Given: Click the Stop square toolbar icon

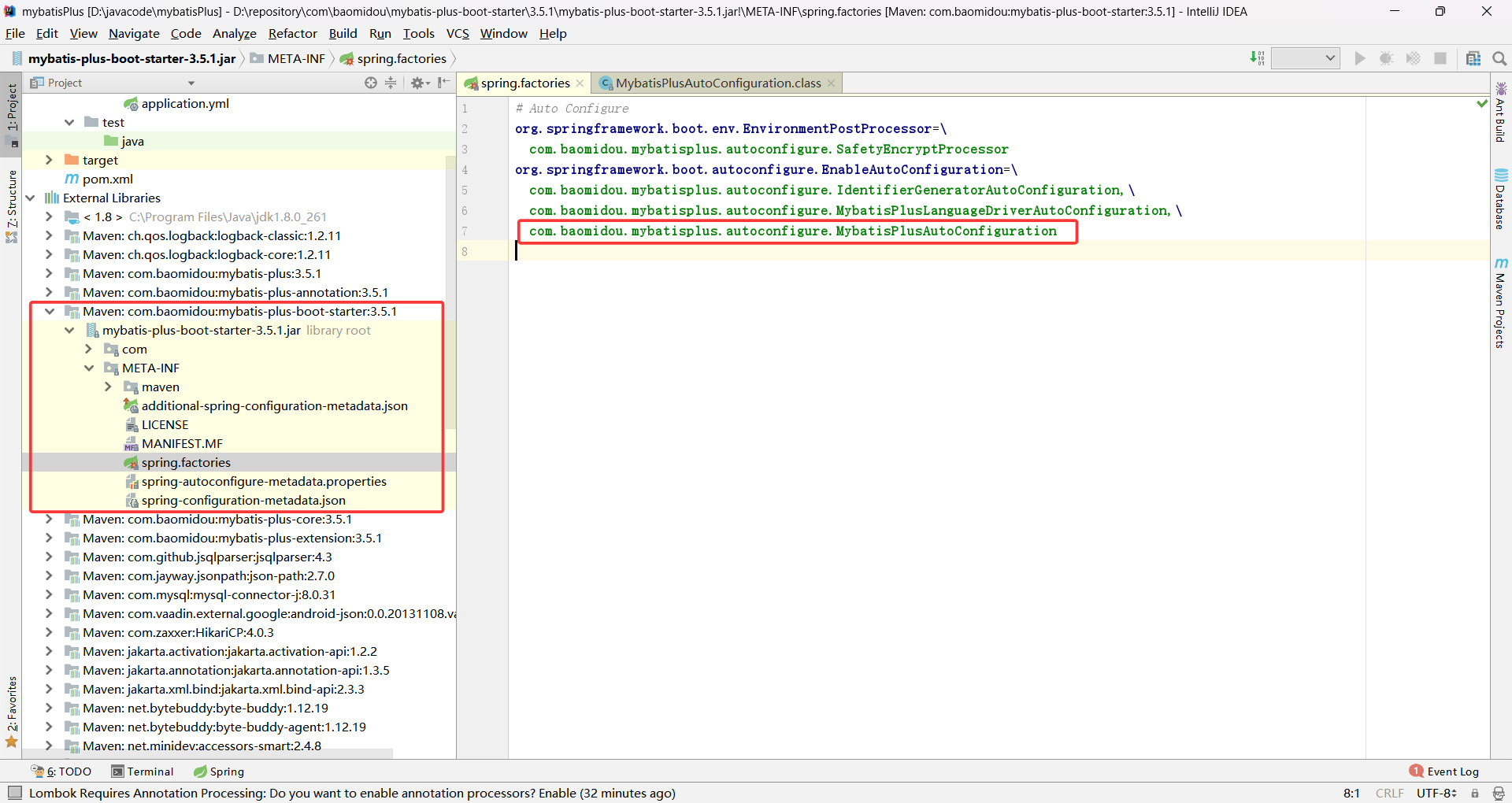Looking at the screenshot, I should coord(1440,58).
